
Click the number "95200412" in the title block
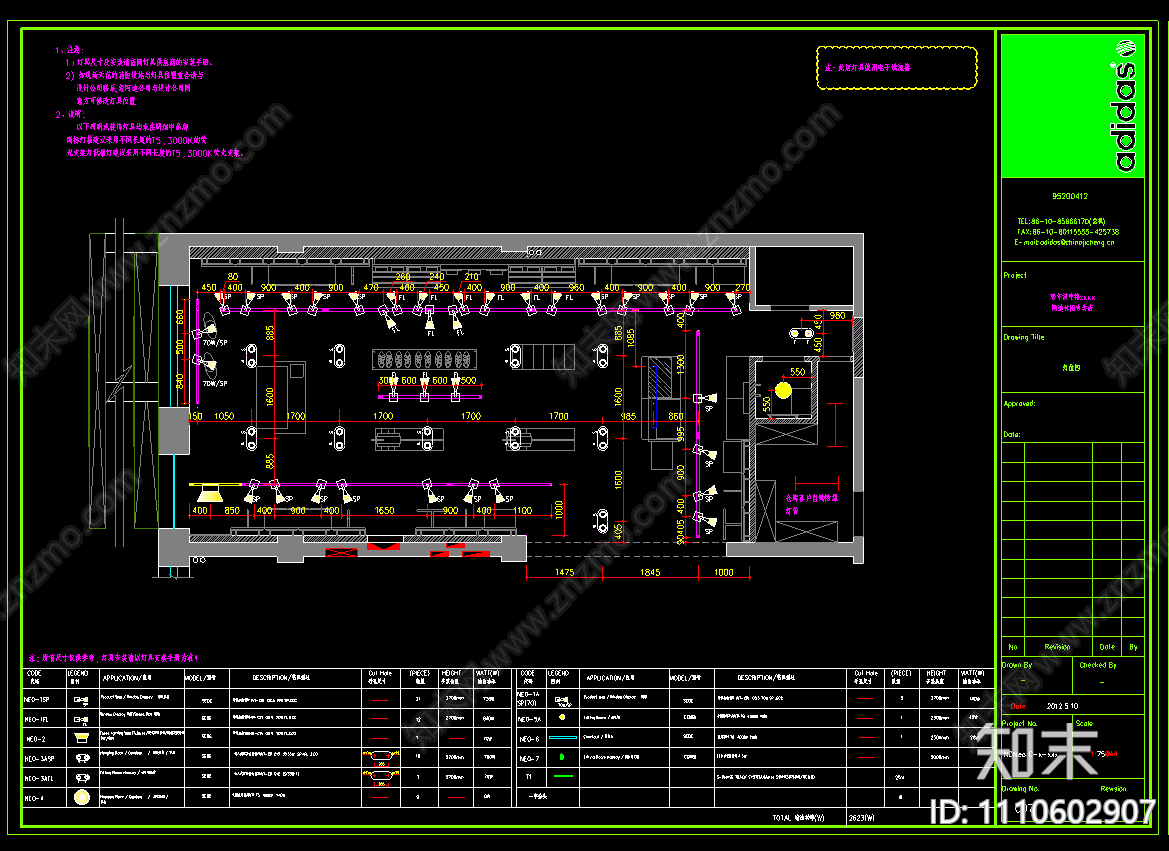(1070, 197)
